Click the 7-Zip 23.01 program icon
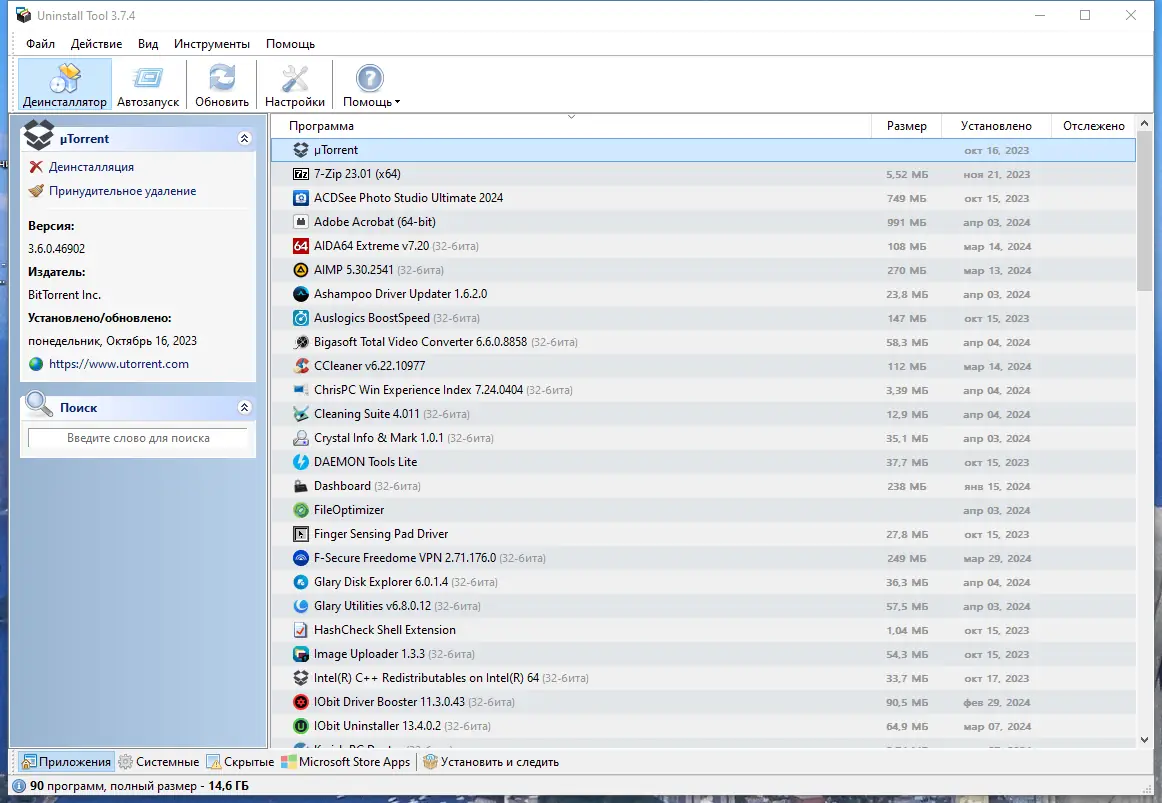This screenshot has width=1162, height=803. 300,174
